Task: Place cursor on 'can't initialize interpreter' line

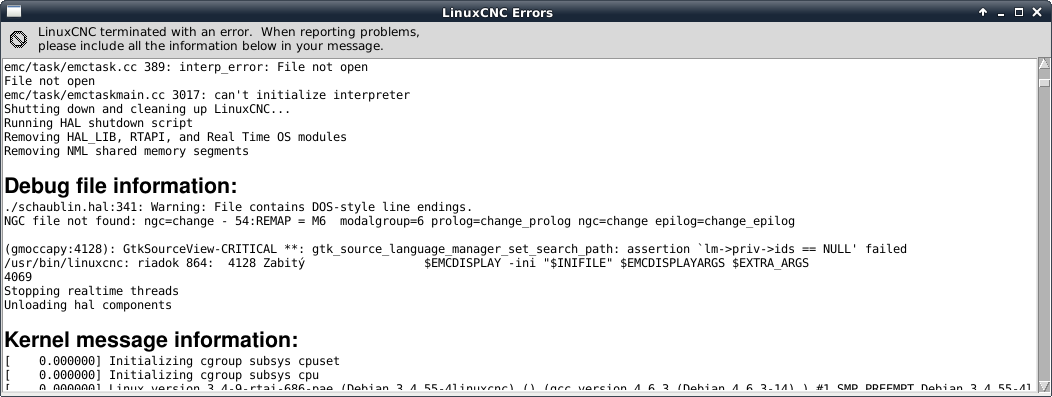Action: tap(207, 95)
